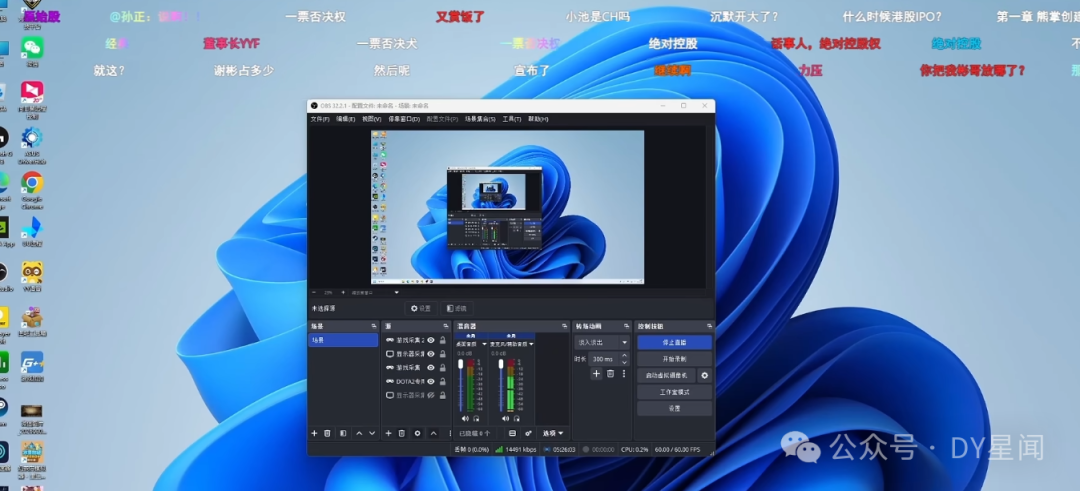This screenshot has width=1080, height=491.
Task: Open the 编辑(E) menu
Action: coord(346,119)
